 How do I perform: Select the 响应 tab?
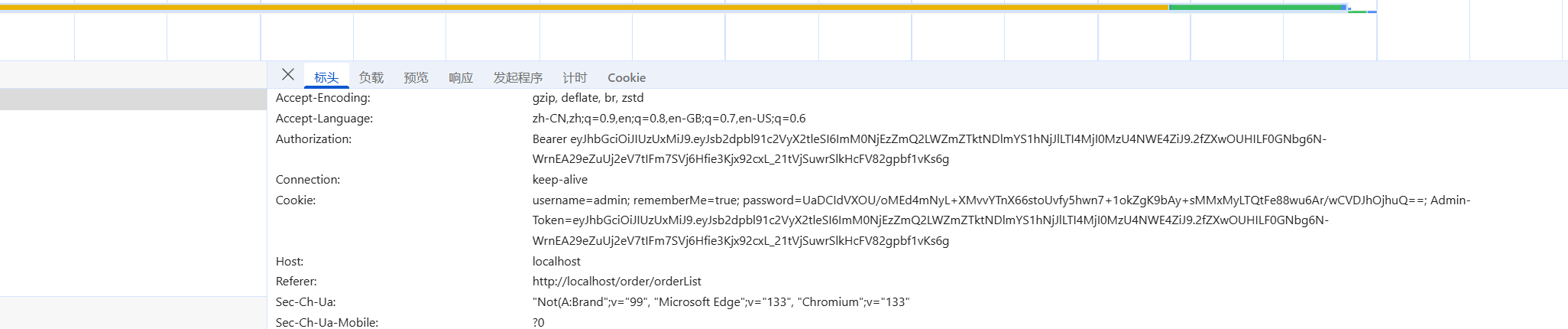click(461, 77)
